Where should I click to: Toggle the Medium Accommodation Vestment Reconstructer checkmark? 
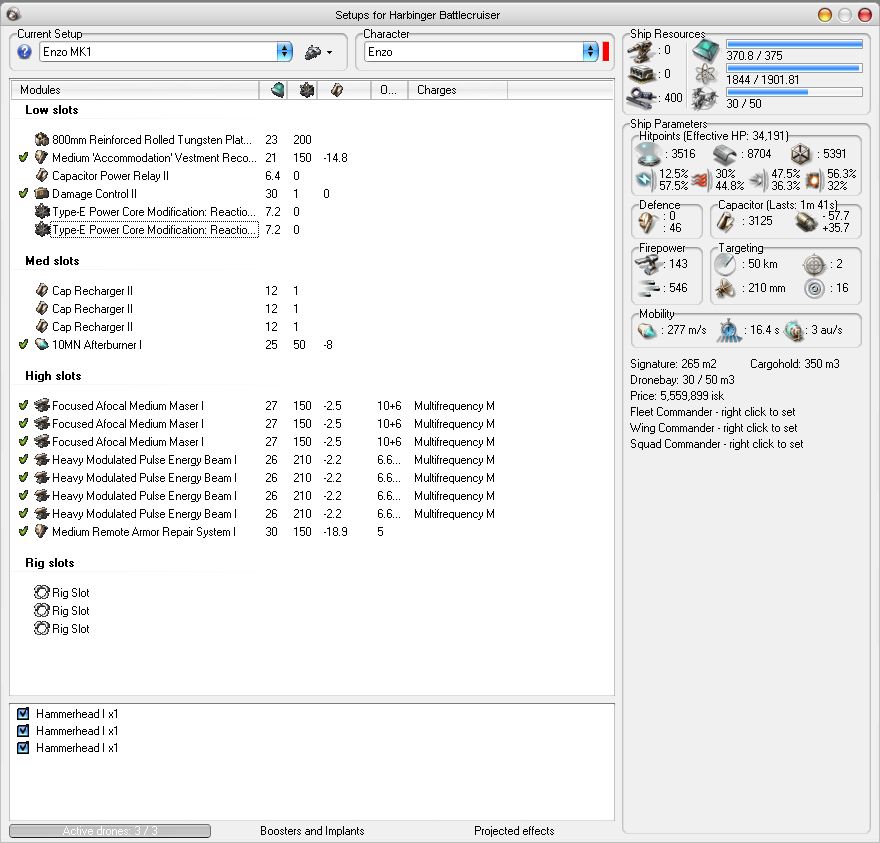point(23,157)
